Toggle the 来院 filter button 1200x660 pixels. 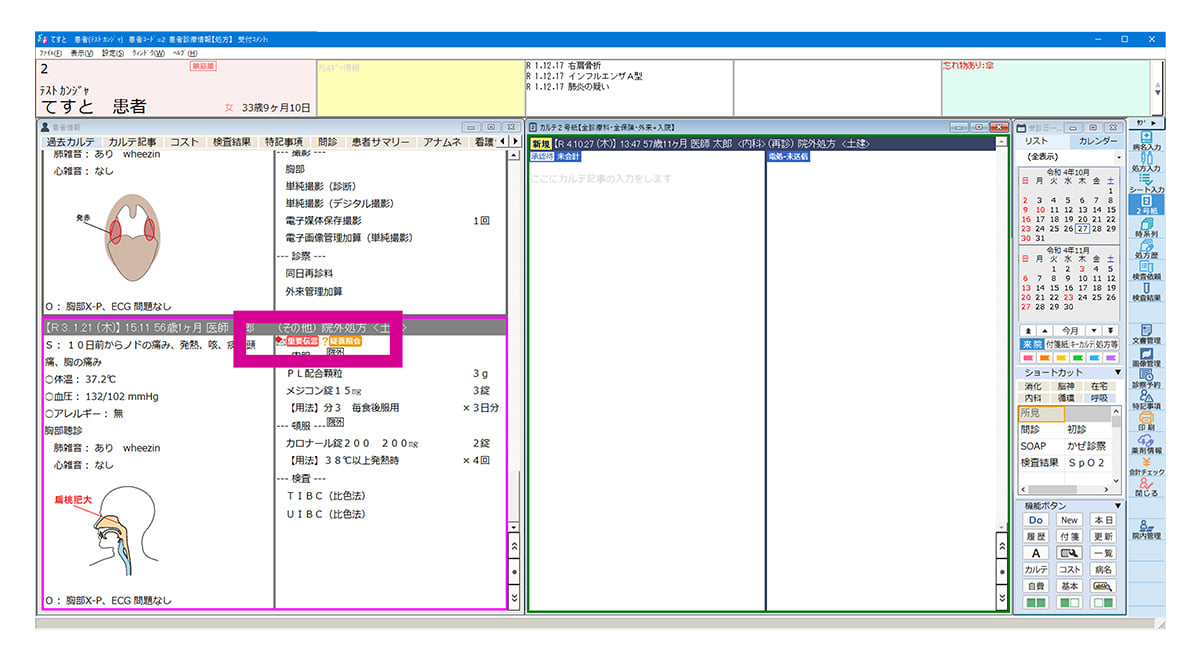click(1031, 344)
